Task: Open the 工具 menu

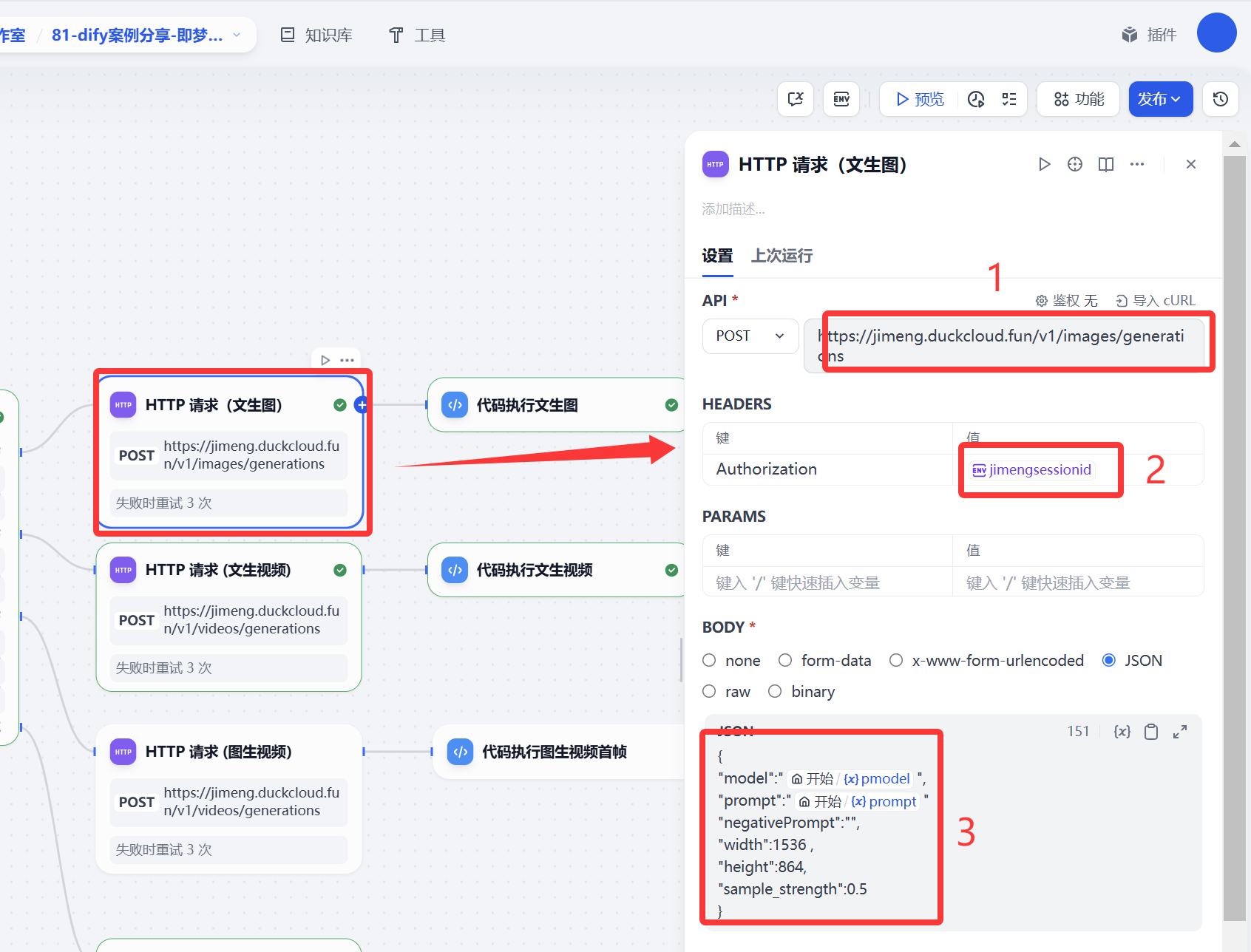Action: pos(417,35)
